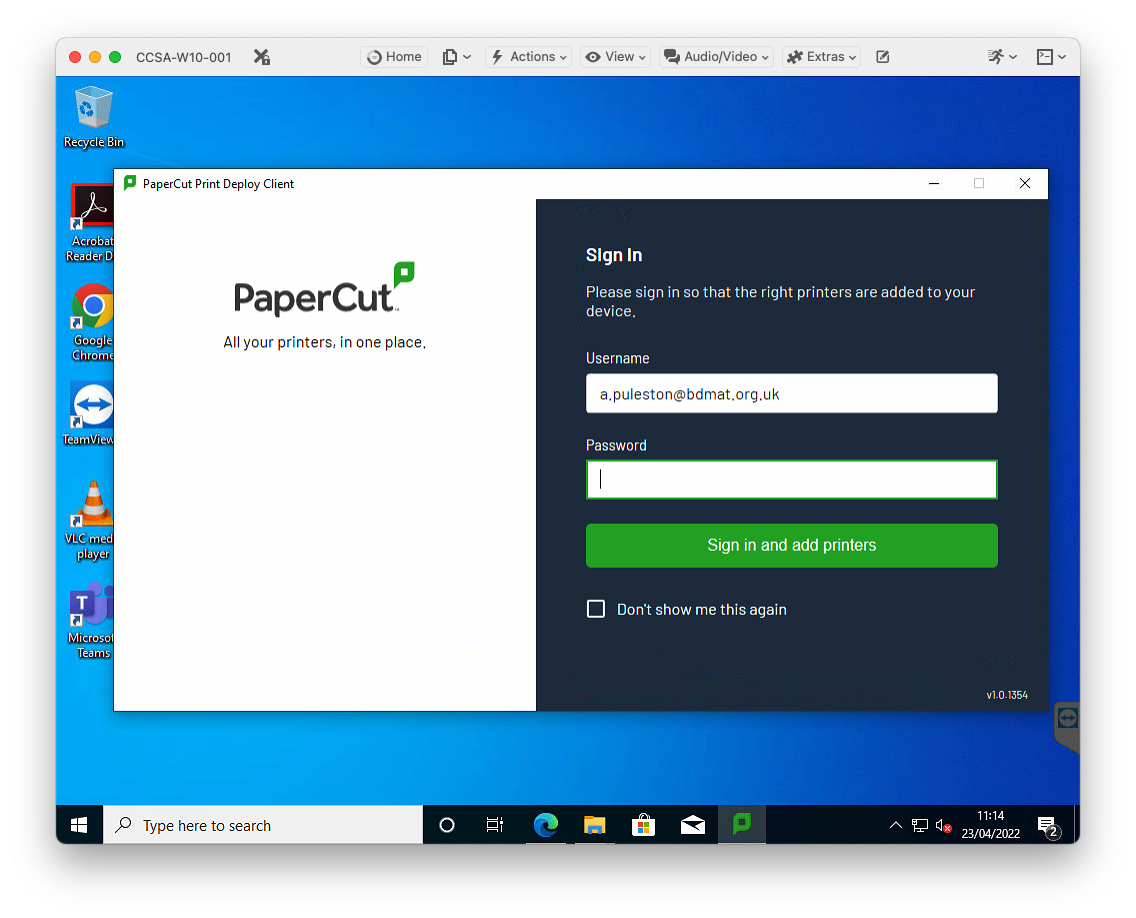The height and width of the screenshot is (918, 1136).
Task: Expand the Audio/Video menu
Action: pos(717,57)
